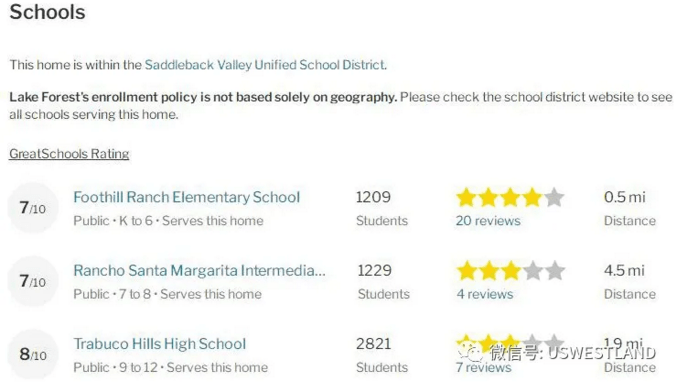Click the WeChat logo in watermark
The image size is (676, 385).
[470, 352]
